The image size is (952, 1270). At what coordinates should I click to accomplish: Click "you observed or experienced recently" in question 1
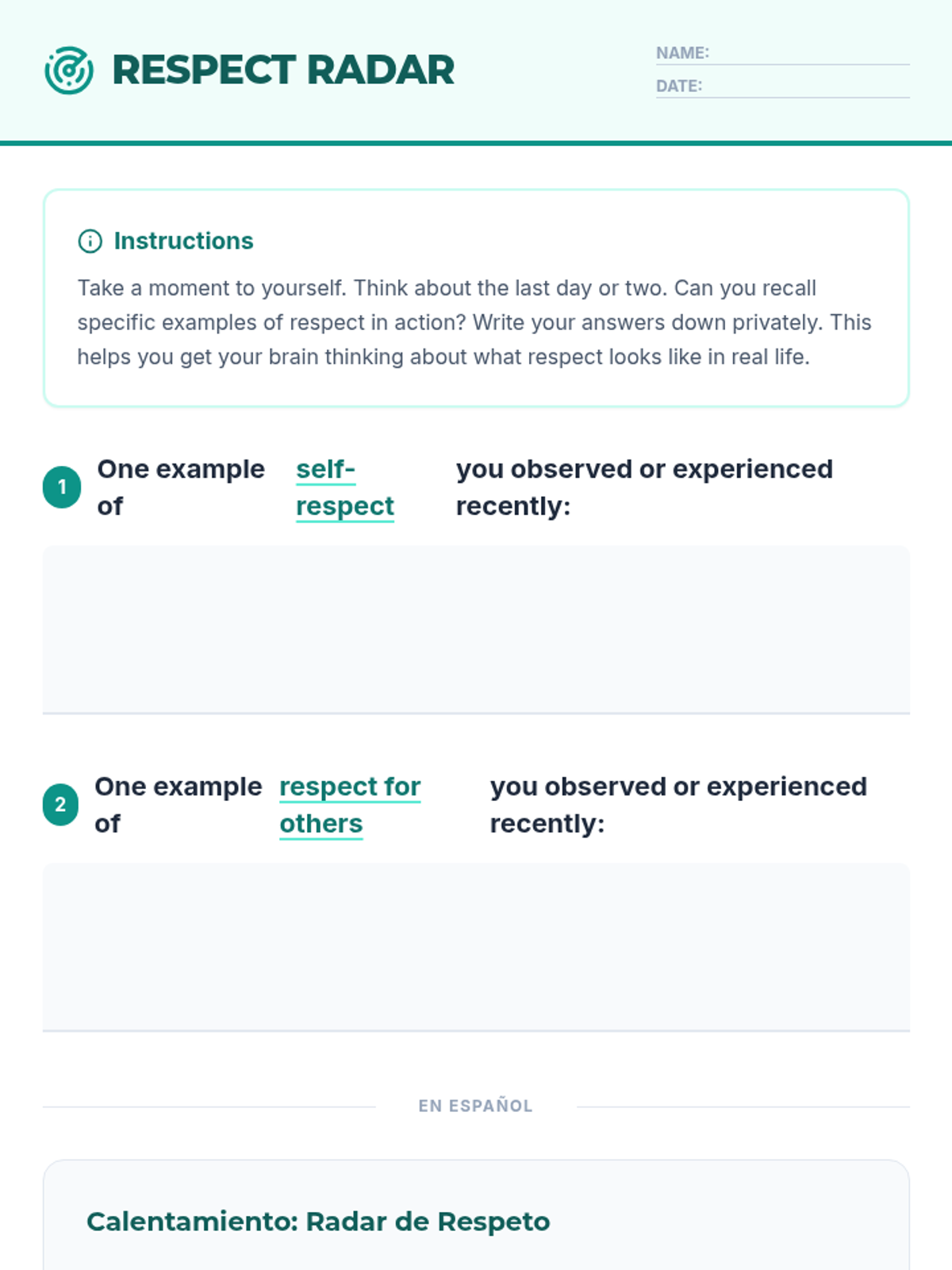tap(643, 487)
